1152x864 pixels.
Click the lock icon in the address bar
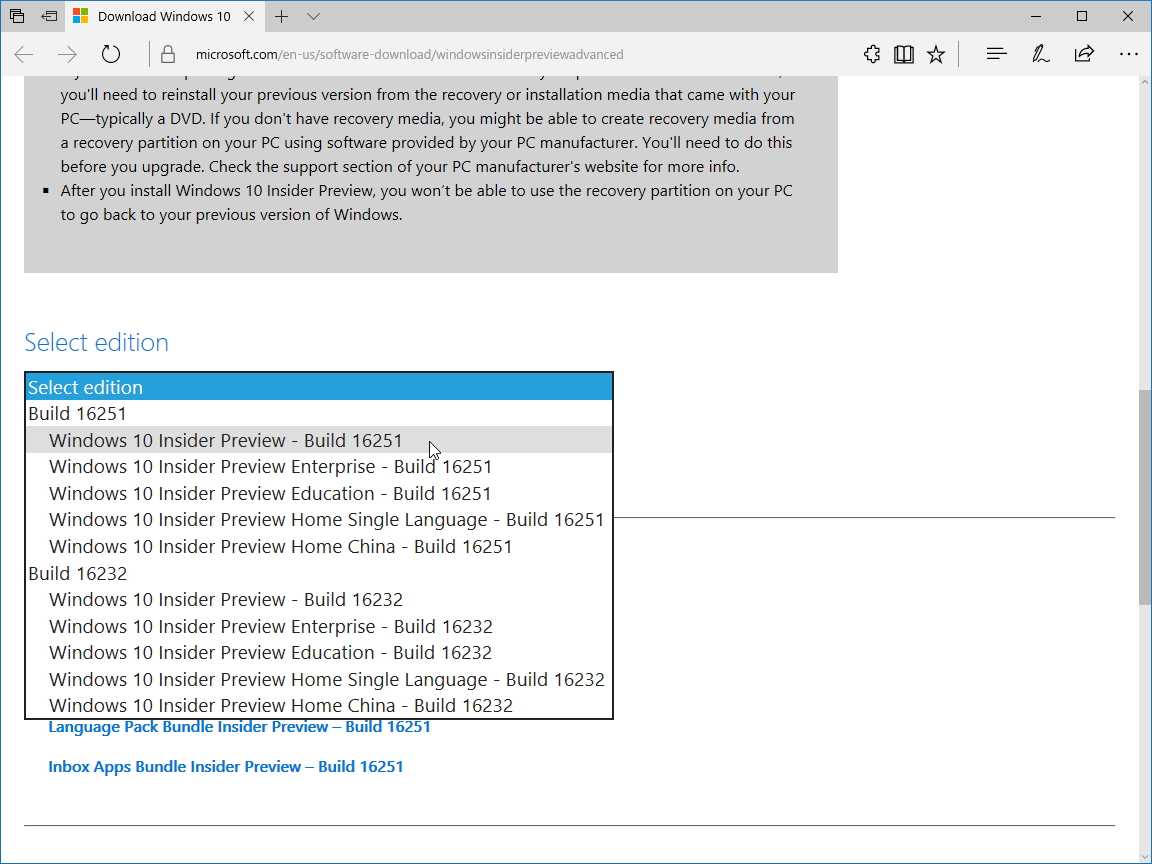[x=168, y=54]
